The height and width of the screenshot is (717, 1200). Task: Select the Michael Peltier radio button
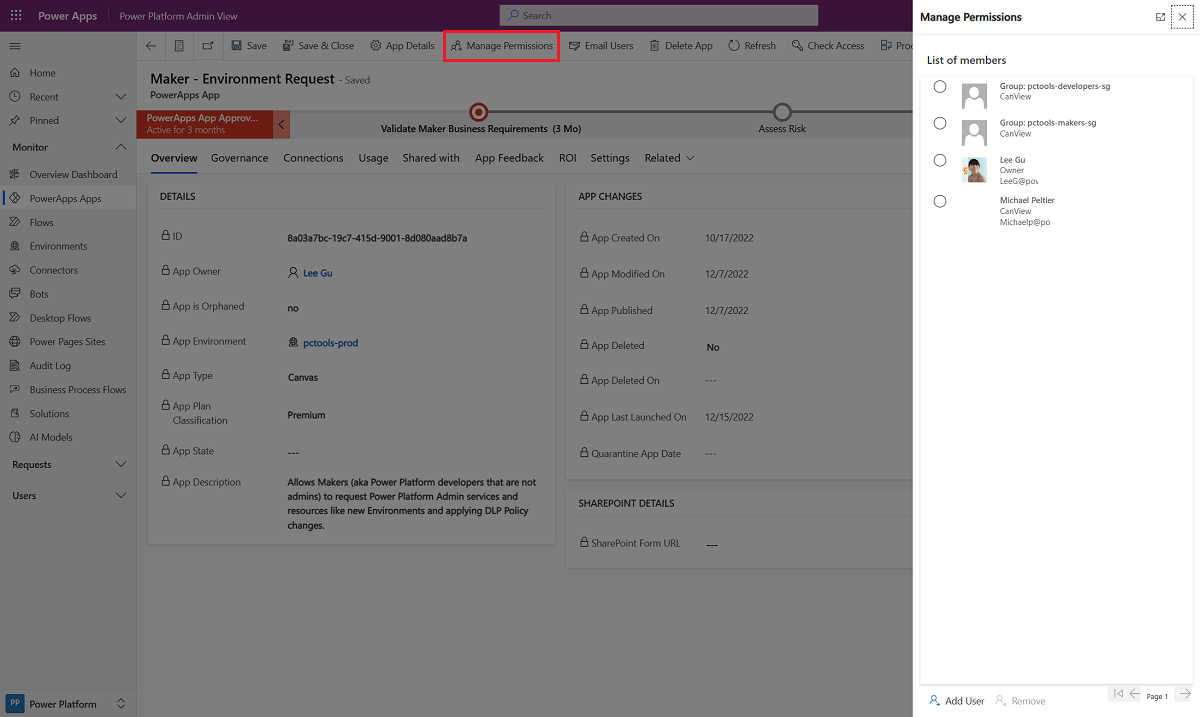[x=940, y=201]
